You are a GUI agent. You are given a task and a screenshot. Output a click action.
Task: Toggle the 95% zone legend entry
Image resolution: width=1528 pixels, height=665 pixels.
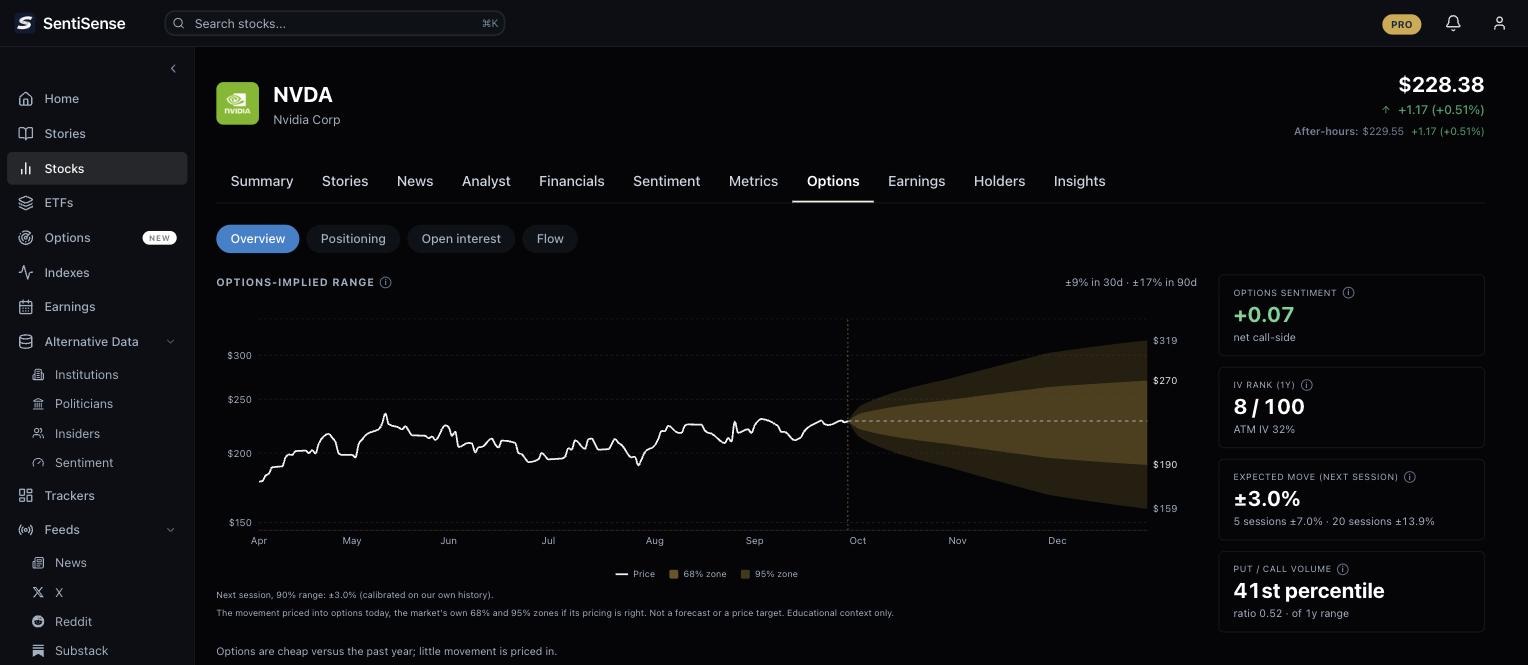(x=769, y=574)
